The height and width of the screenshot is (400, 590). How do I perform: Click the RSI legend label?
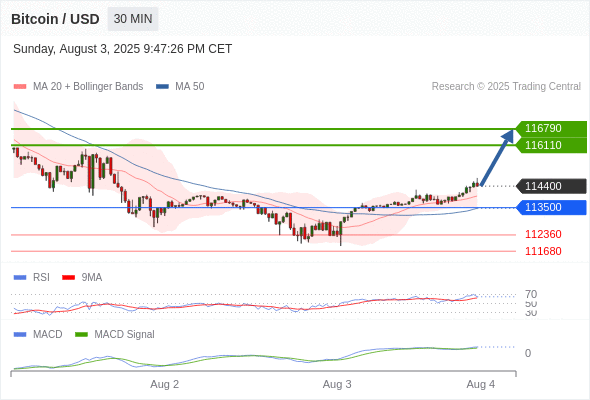(41, 278)
